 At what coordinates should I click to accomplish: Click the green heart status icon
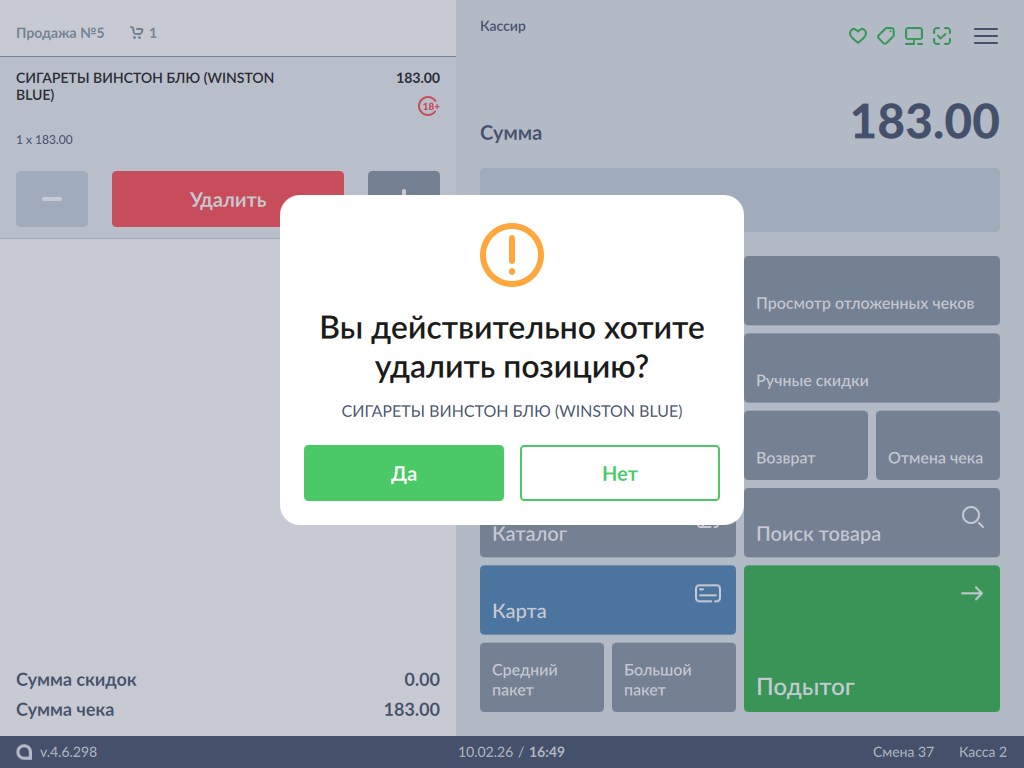point(857,36)
